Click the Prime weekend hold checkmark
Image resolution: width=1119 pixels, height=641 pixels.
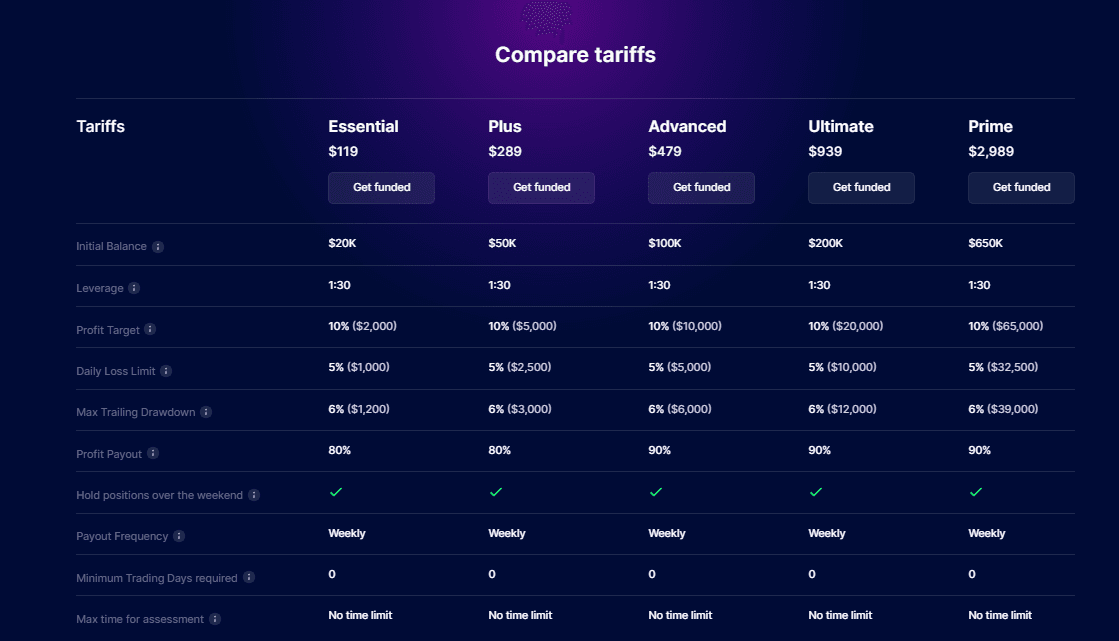tap(977, 492)
